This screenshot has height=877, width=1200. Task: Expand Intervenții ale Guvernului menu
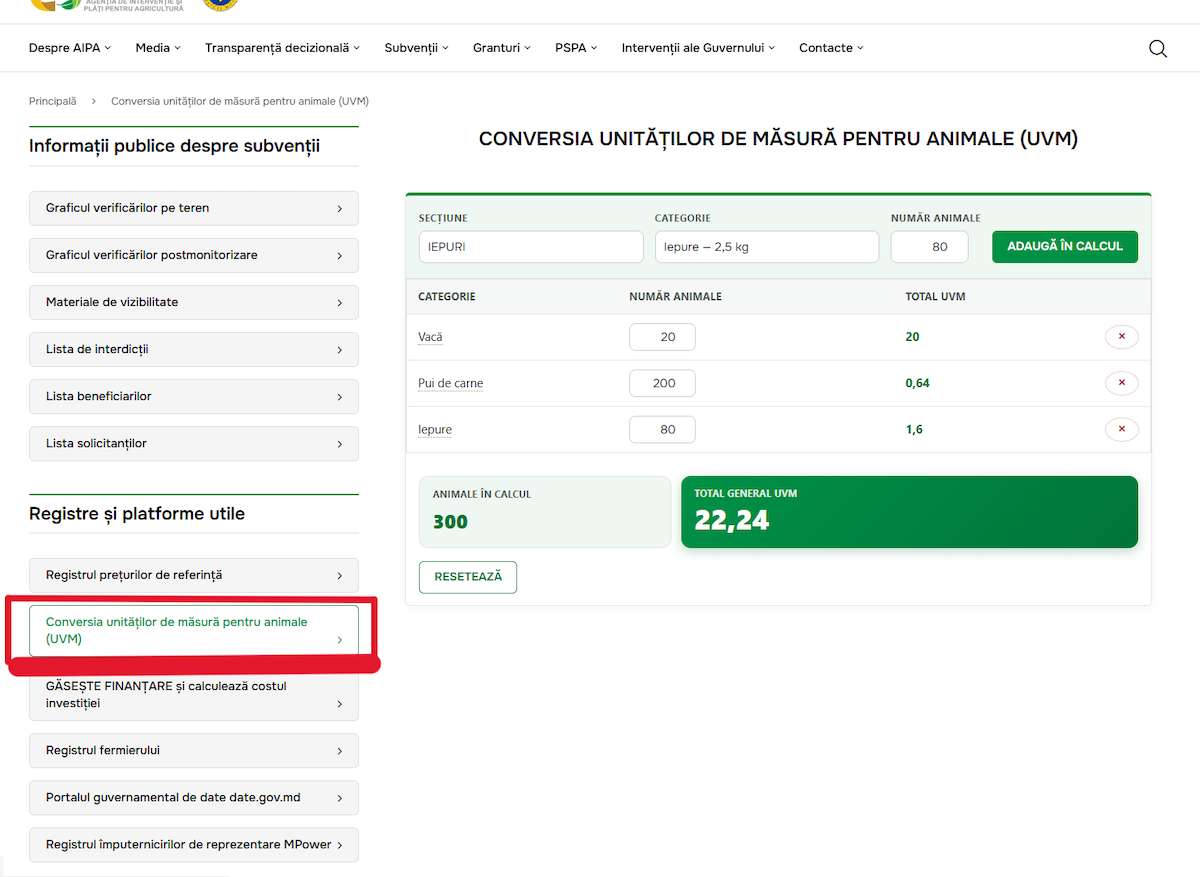(x=698, y=48)
